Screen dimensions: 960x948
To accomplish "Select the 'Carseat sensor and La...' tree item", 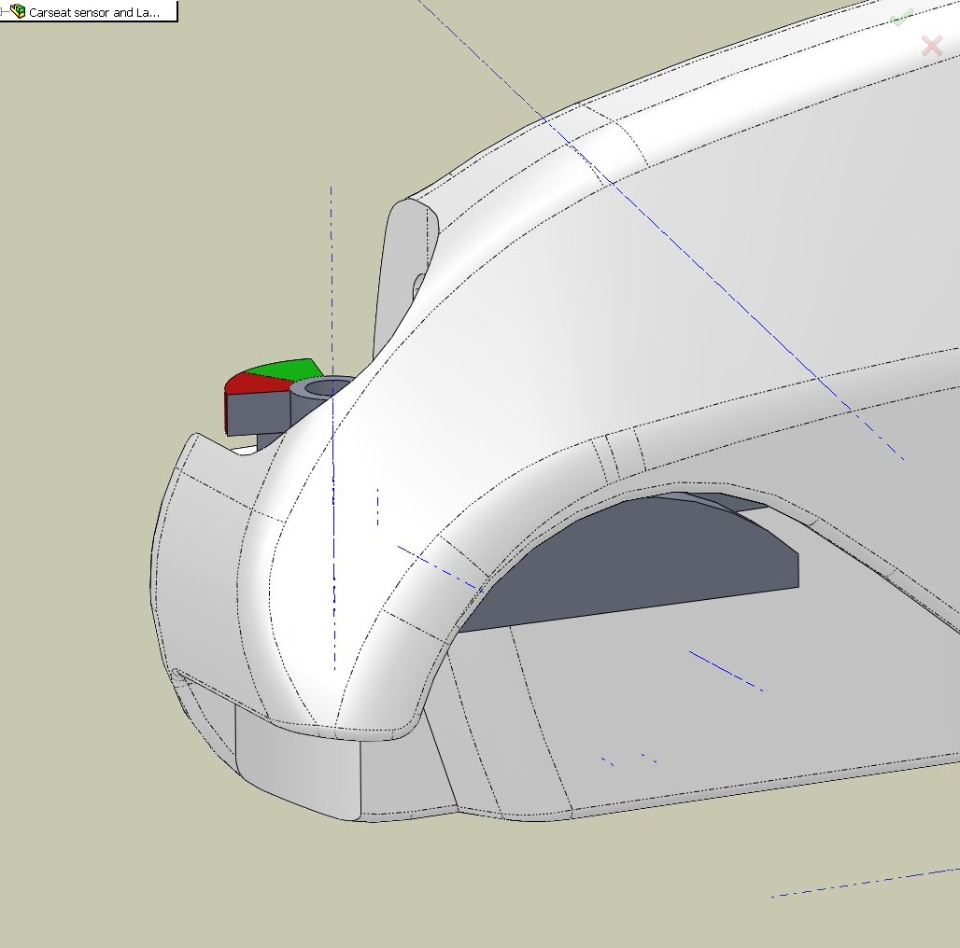I will (x=94, y=12).
